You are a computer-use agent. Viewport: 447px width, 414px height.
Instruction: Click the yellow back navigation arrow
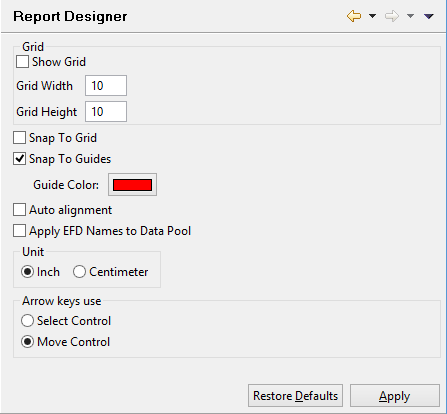pyautogui.click(x=354, y=16)
